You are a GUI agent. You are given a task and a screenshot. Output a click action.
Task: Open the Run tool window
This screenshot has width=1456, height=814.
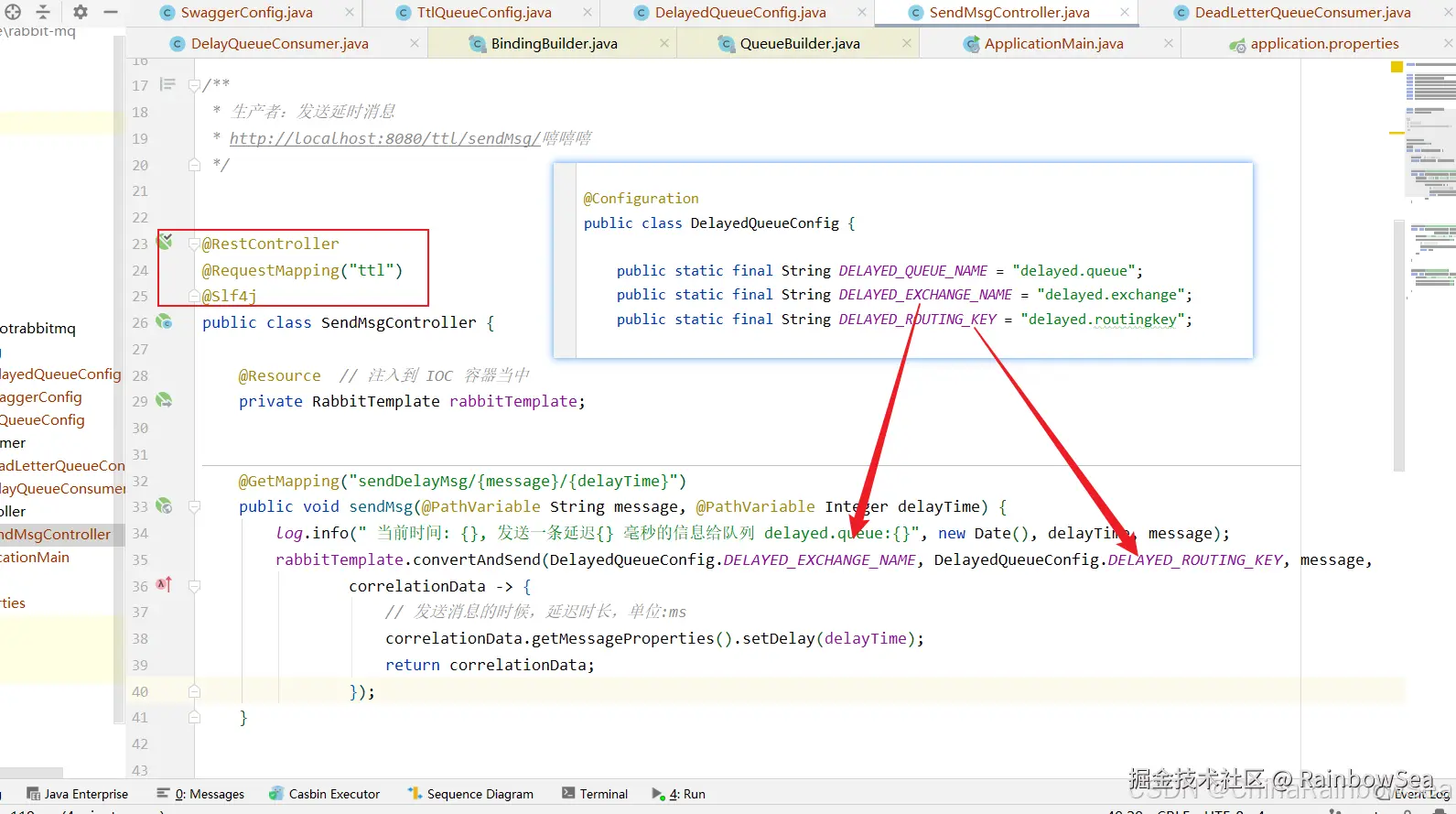678,794
